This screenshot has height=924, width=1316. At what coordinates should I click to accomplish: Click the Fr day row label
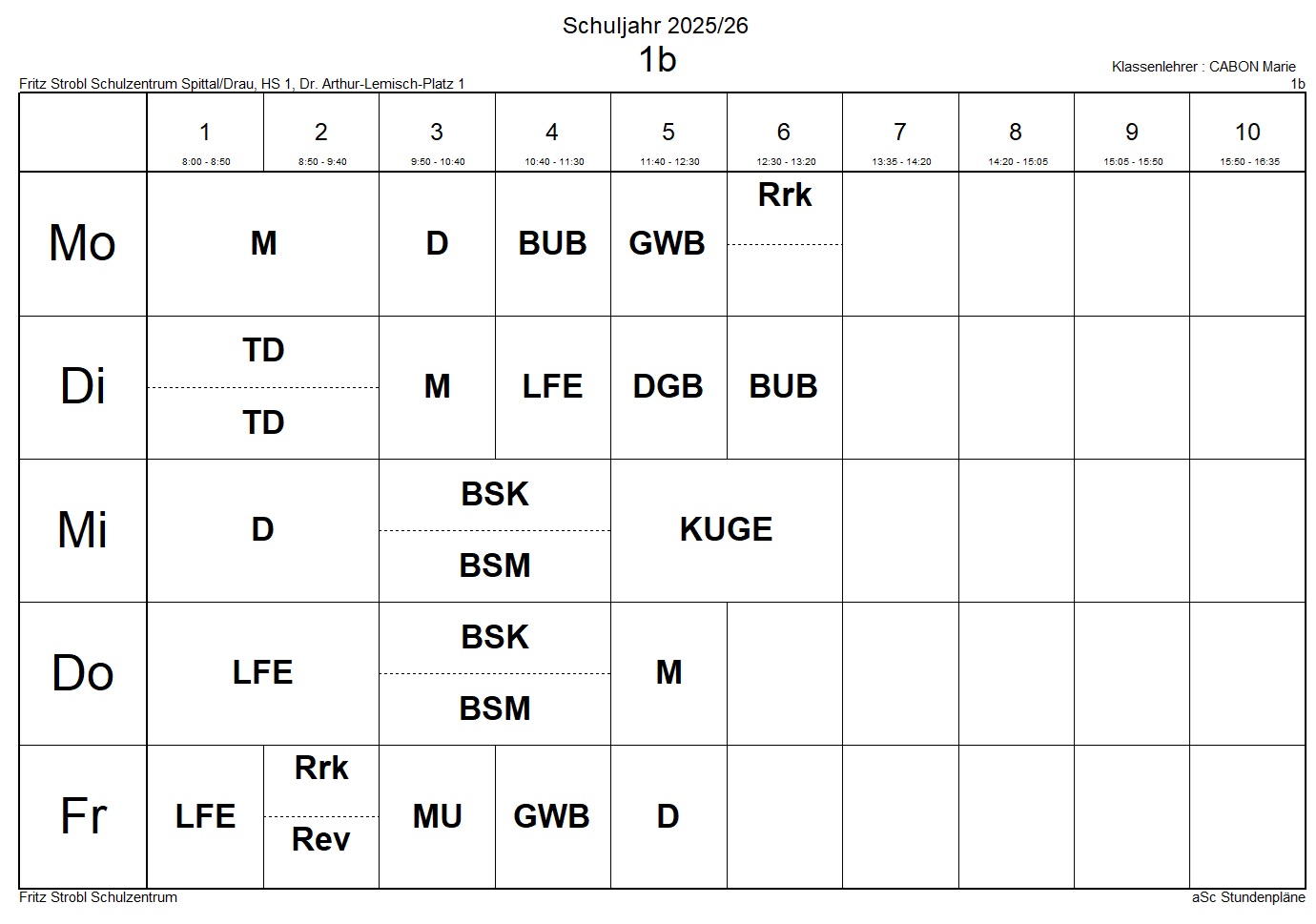pyautogui.click(x=83, y=817)
